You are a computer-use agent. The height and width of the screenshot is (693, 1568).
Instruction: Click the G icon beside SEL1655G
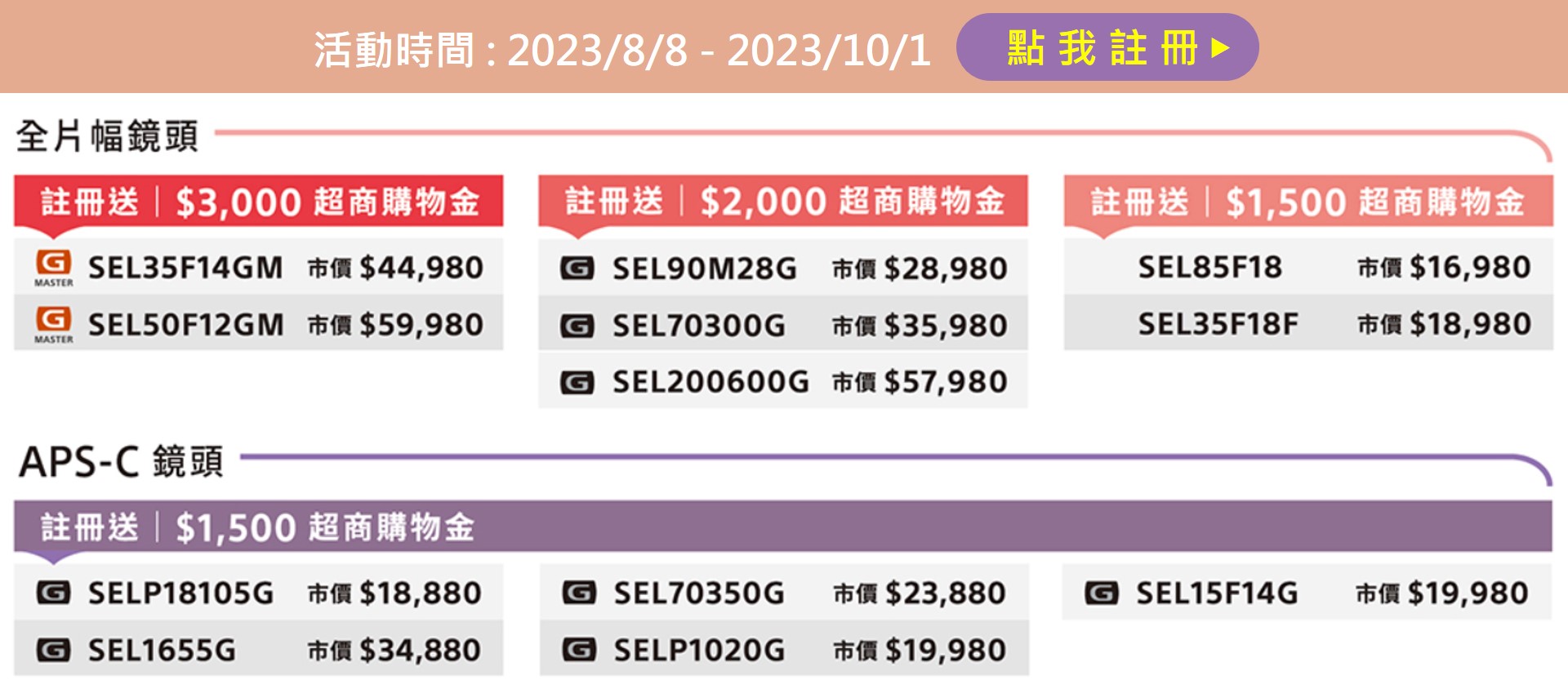[53, 650]
